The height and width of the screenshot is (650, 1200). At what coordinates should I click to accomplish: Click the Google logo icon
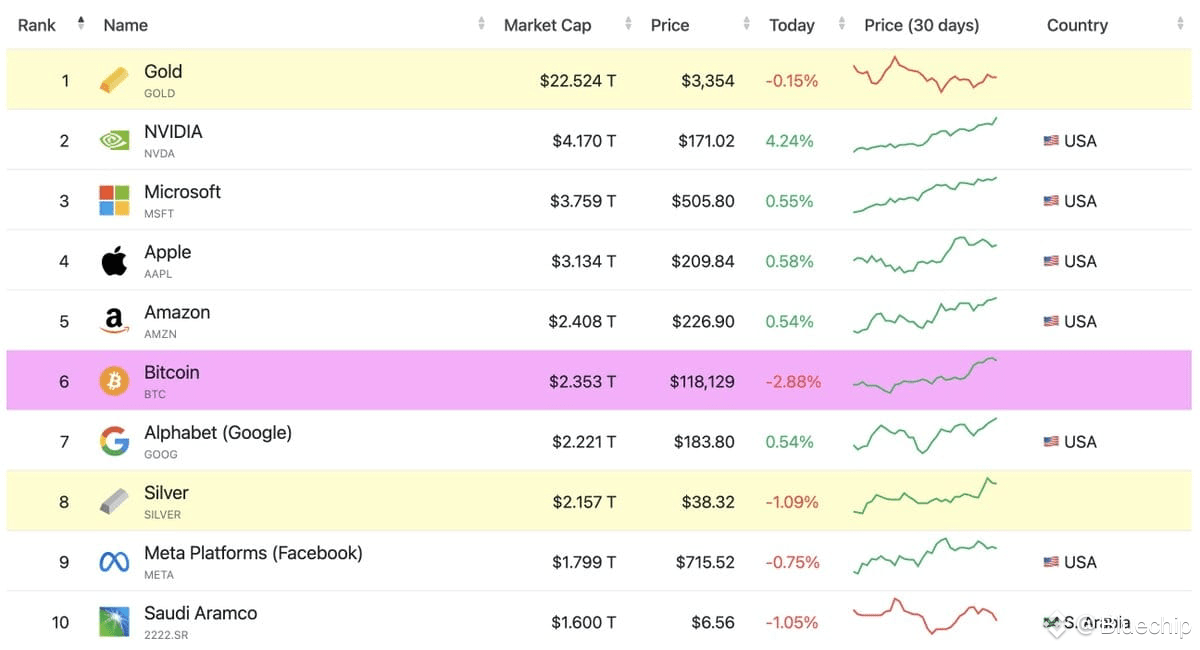point(114,441)
